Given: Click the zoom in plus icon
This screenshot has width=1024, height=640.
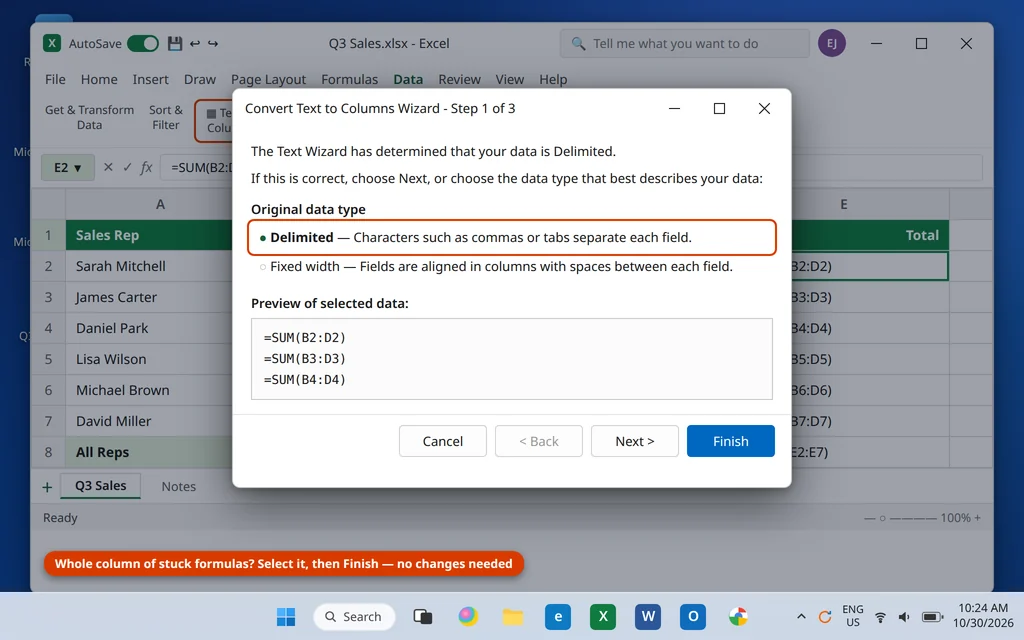Looking at the screenshot, I should click(978, 518).
